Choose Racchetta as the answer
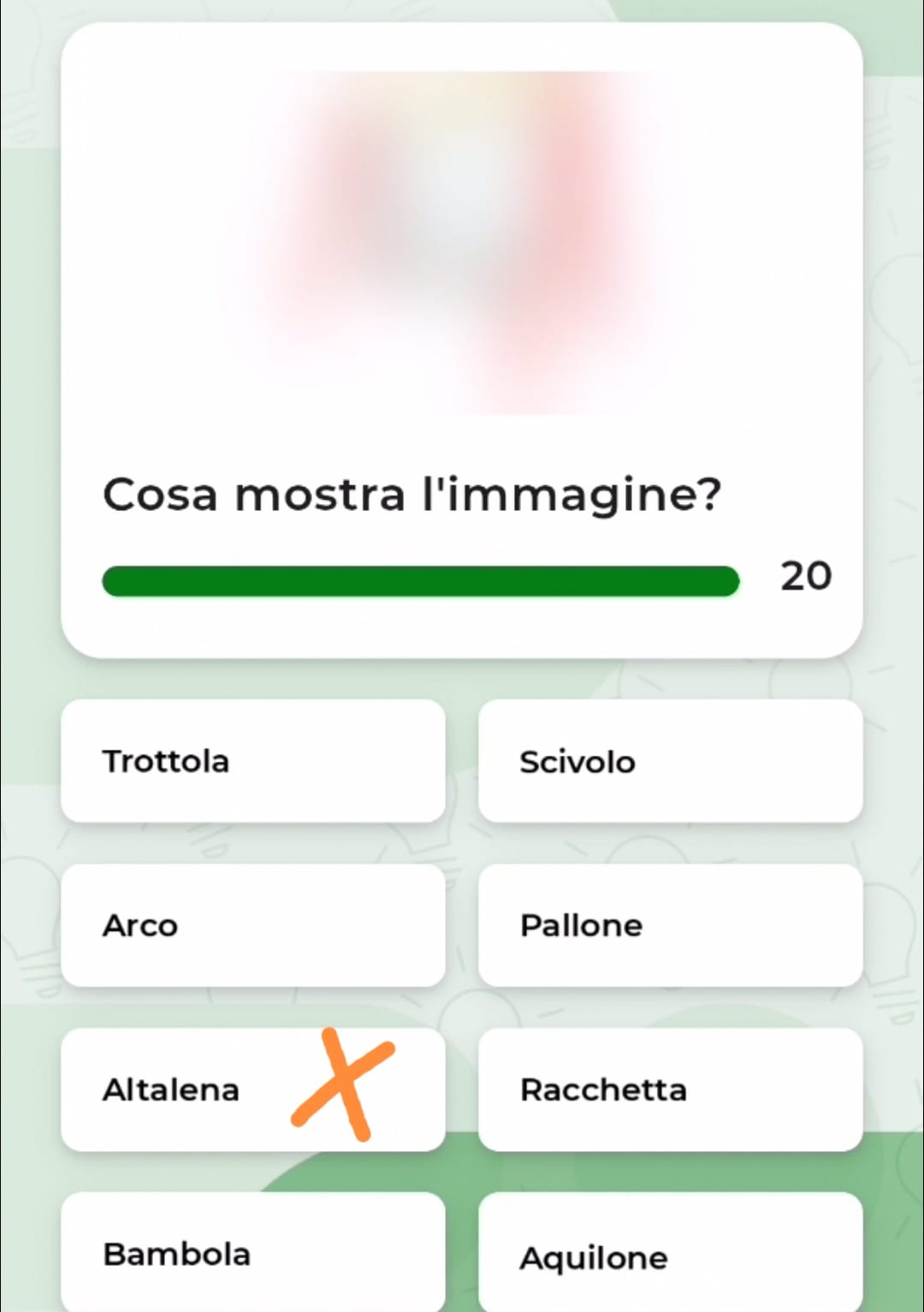The height and width of the screenshot is (1312, 924). coord(670,1089)
